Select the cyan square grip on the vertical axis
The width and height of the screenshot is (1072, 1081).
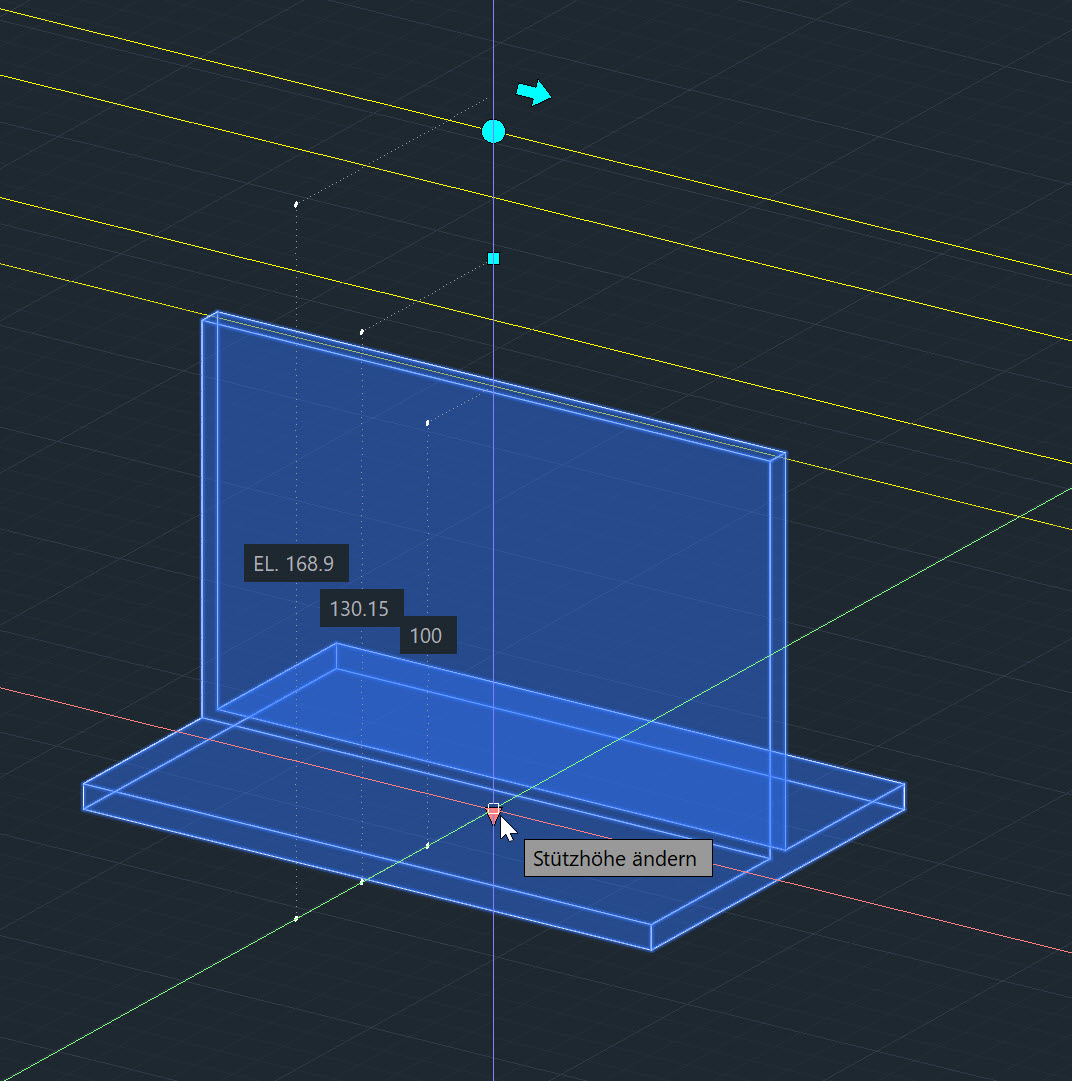coord(494,259)
